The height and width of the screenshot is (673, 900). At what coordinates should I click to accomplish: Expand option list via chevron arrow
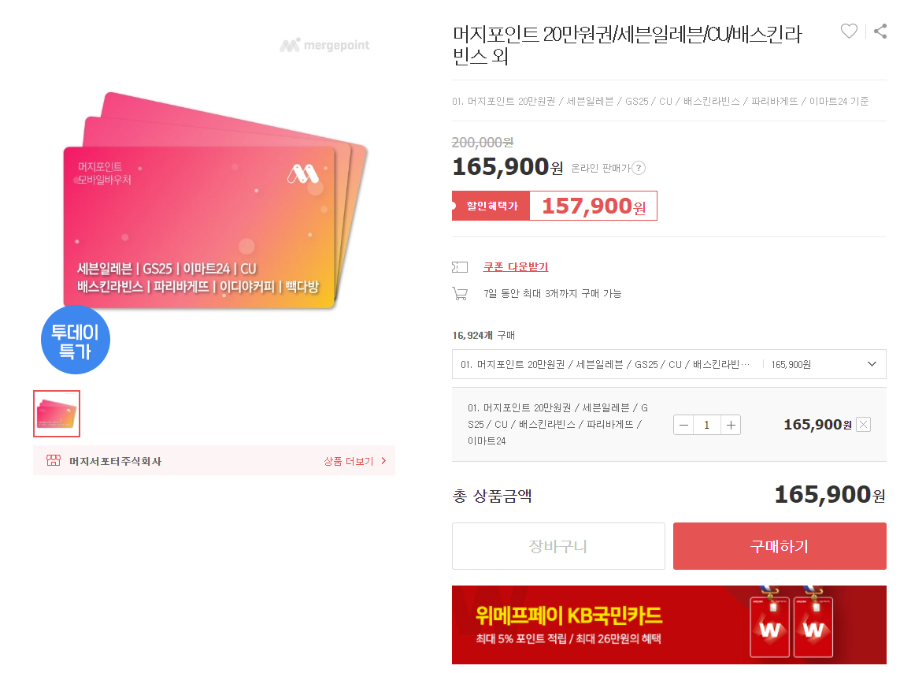click(872, 364)
